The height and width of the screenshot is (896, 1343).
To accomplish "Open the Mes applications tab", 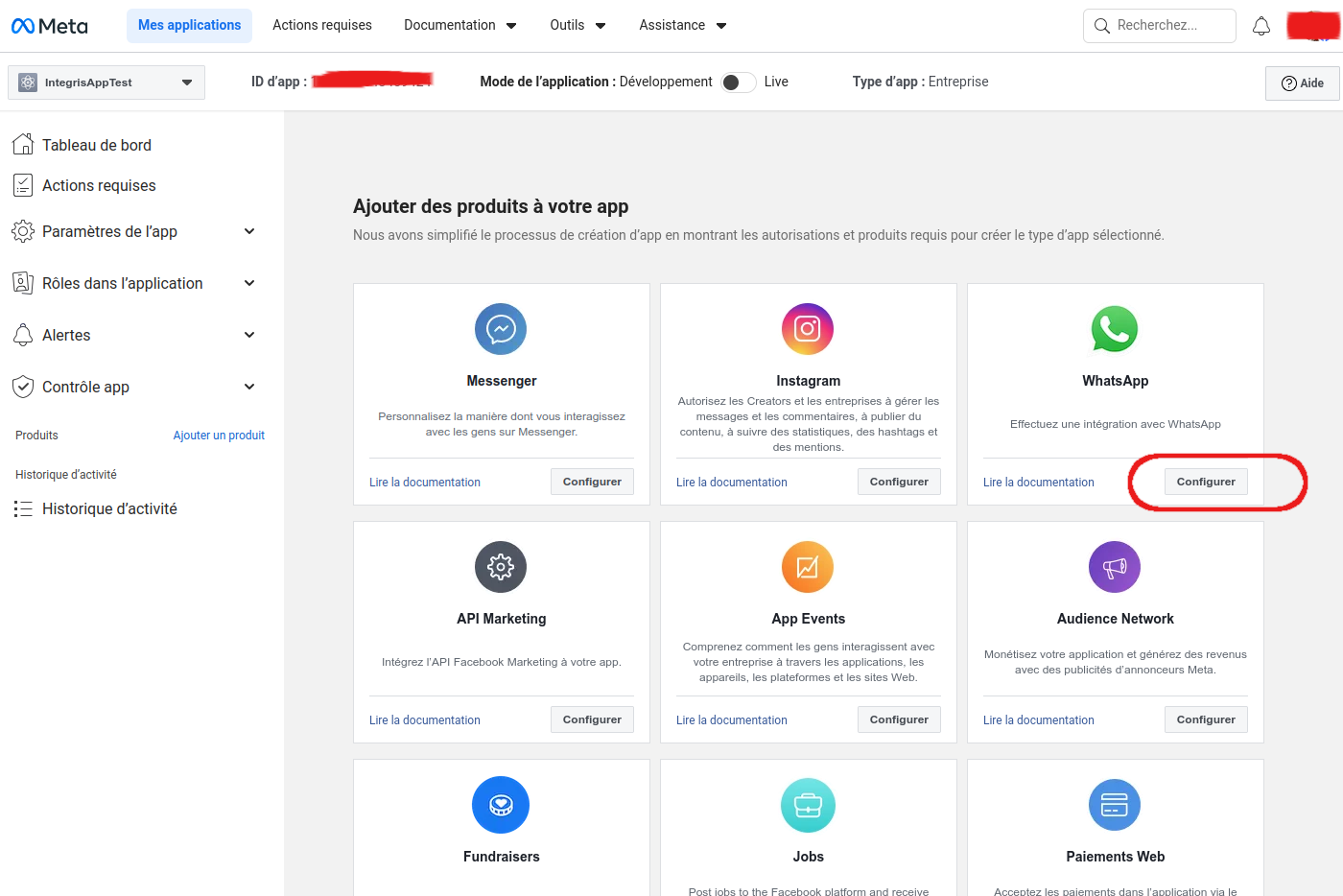I will 189,26.
